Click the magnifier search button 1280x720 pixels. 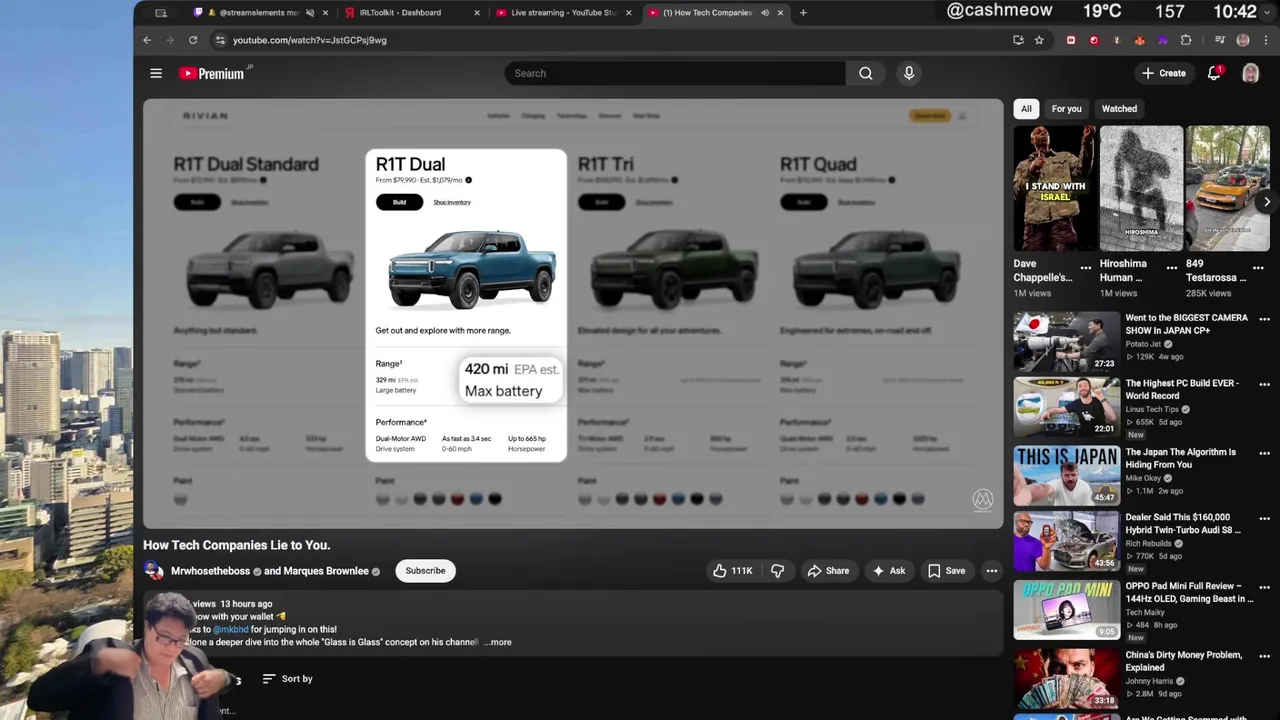[866, 73]
